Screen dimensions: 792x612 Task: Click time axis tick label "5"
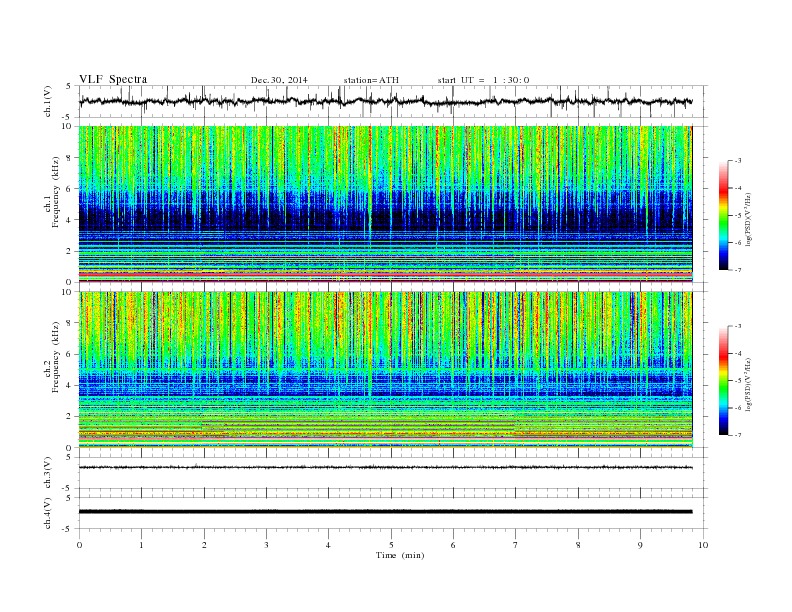(391, 545)
